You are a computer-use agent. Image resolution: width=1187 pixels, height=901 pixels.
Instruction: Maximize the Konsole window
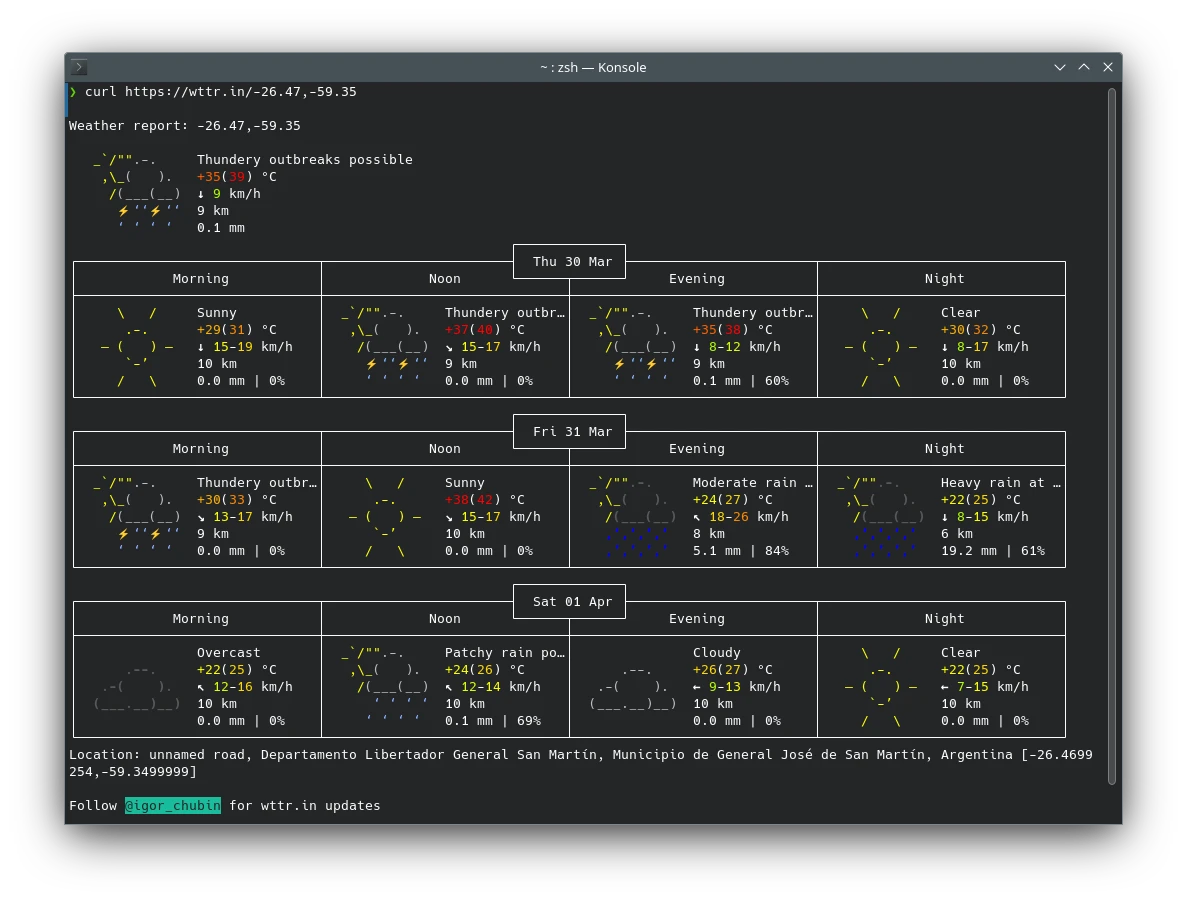coord(1084,67)
